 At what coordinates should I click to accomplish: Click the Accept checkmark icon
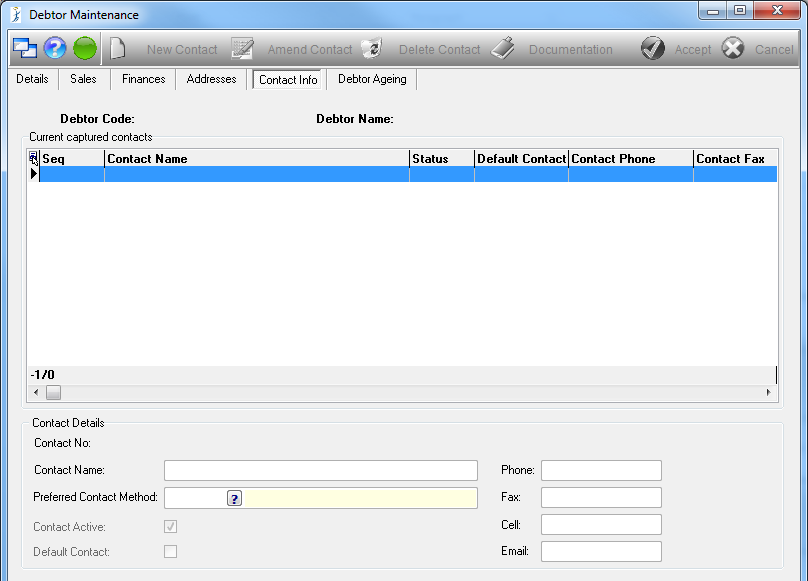652,48
